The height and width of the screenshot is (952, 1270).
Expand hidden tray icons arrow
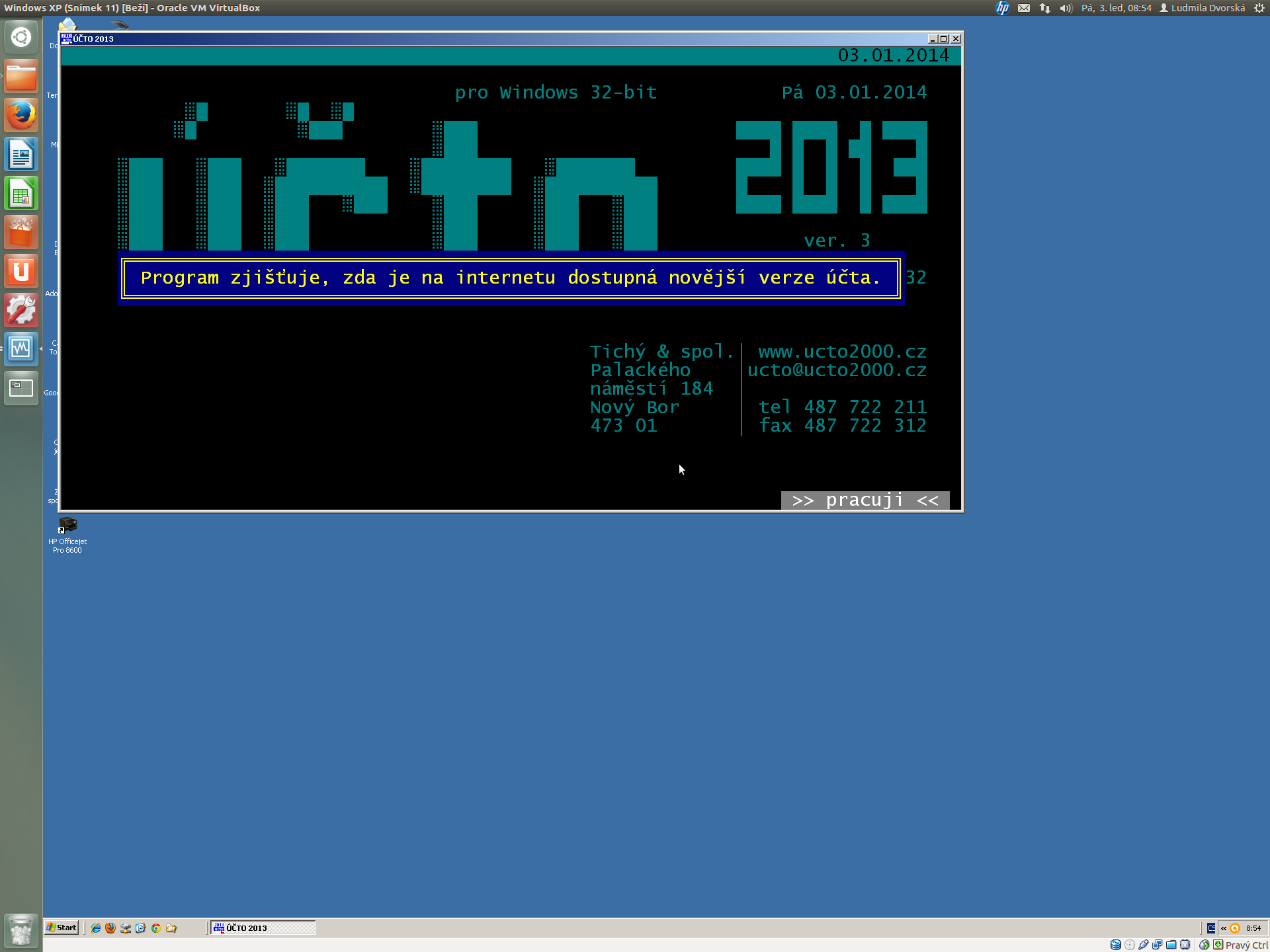click(1224, 928)
